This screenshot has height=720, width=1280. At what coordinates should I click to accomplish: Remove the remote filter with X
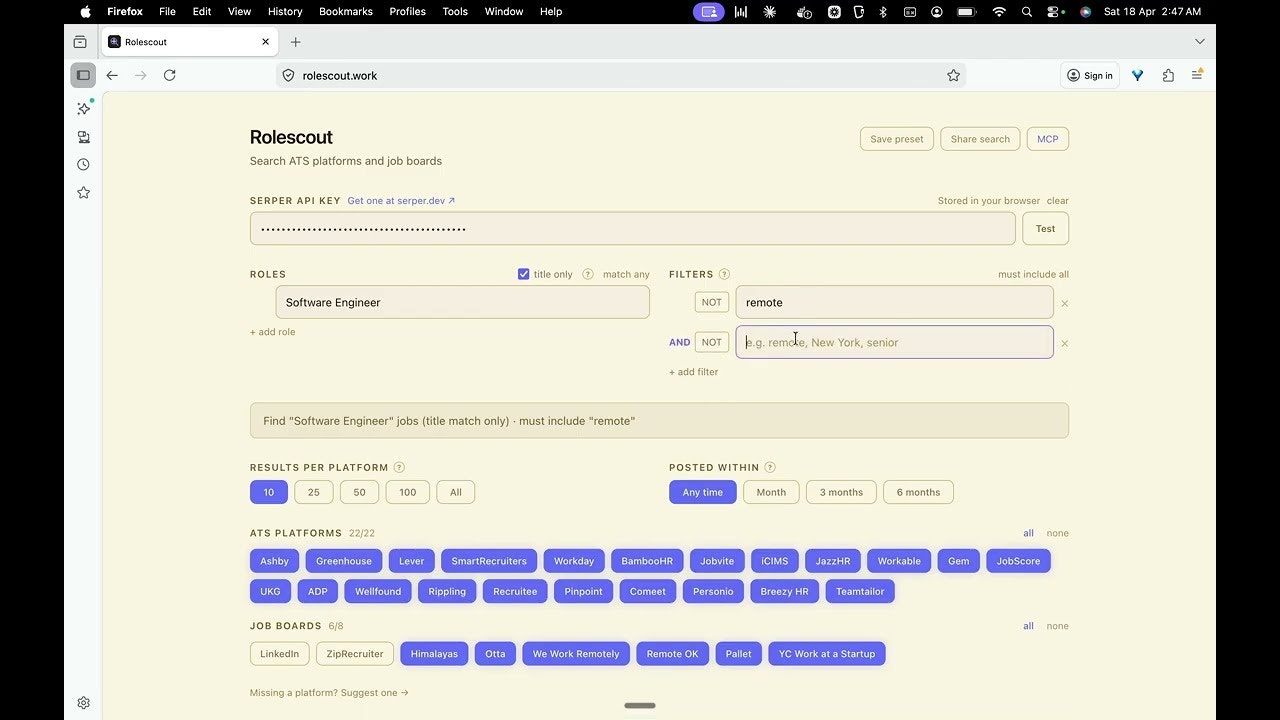1064,303
